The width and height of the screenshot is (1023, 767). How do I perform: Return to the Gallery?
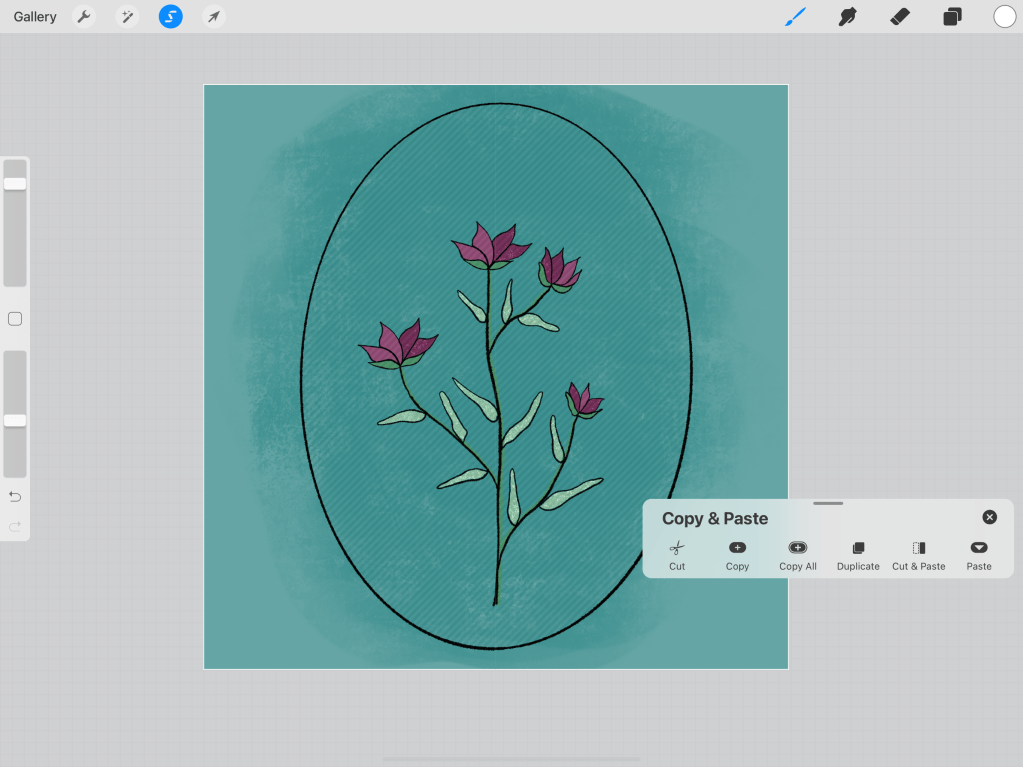point(35,17)
